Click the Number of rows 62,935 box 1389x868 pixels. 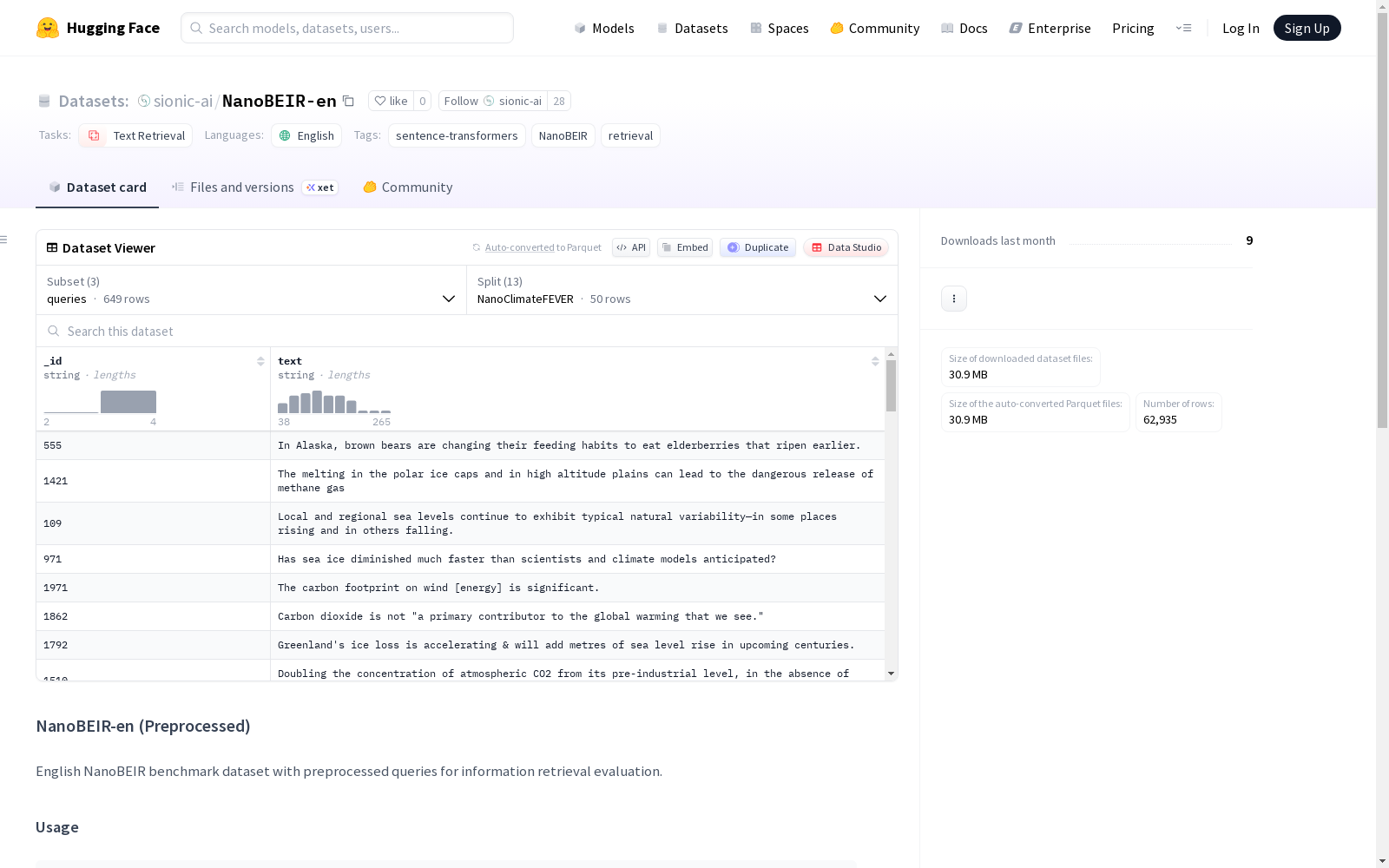[1179, 412]
